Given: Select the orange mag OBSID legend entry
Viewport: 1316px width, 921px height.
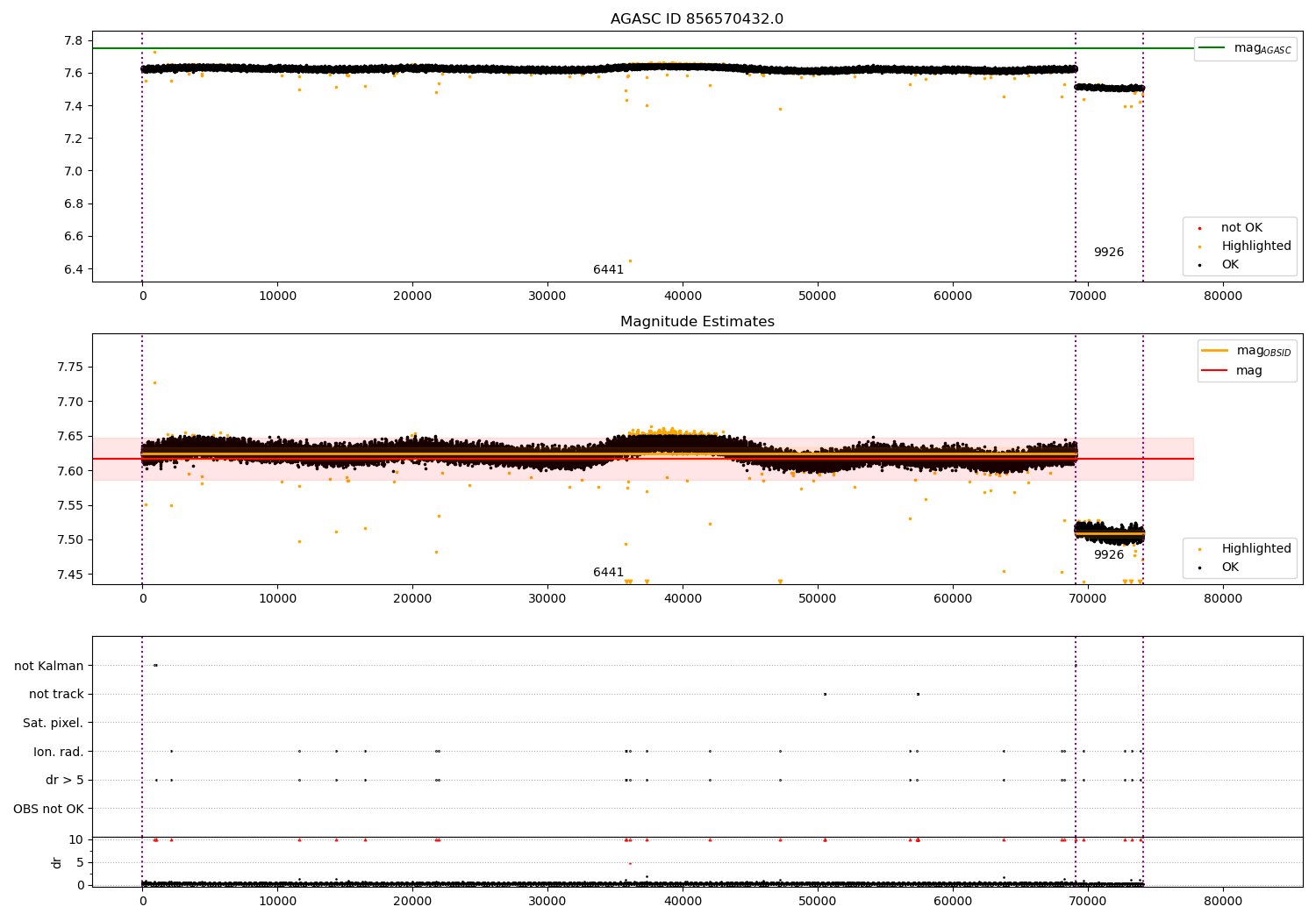Looking at the screenshot, I should (x=1247, y=351).
